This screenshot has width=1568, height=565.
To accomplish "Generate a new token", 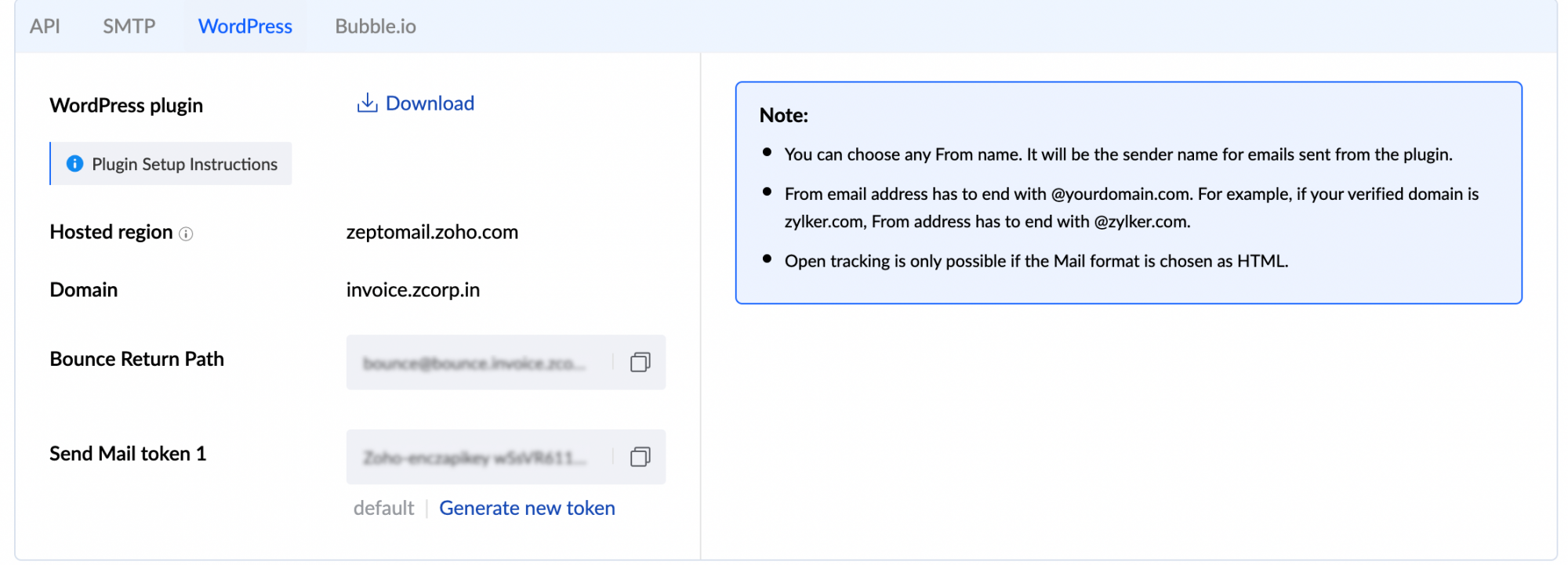I will 528,508.
